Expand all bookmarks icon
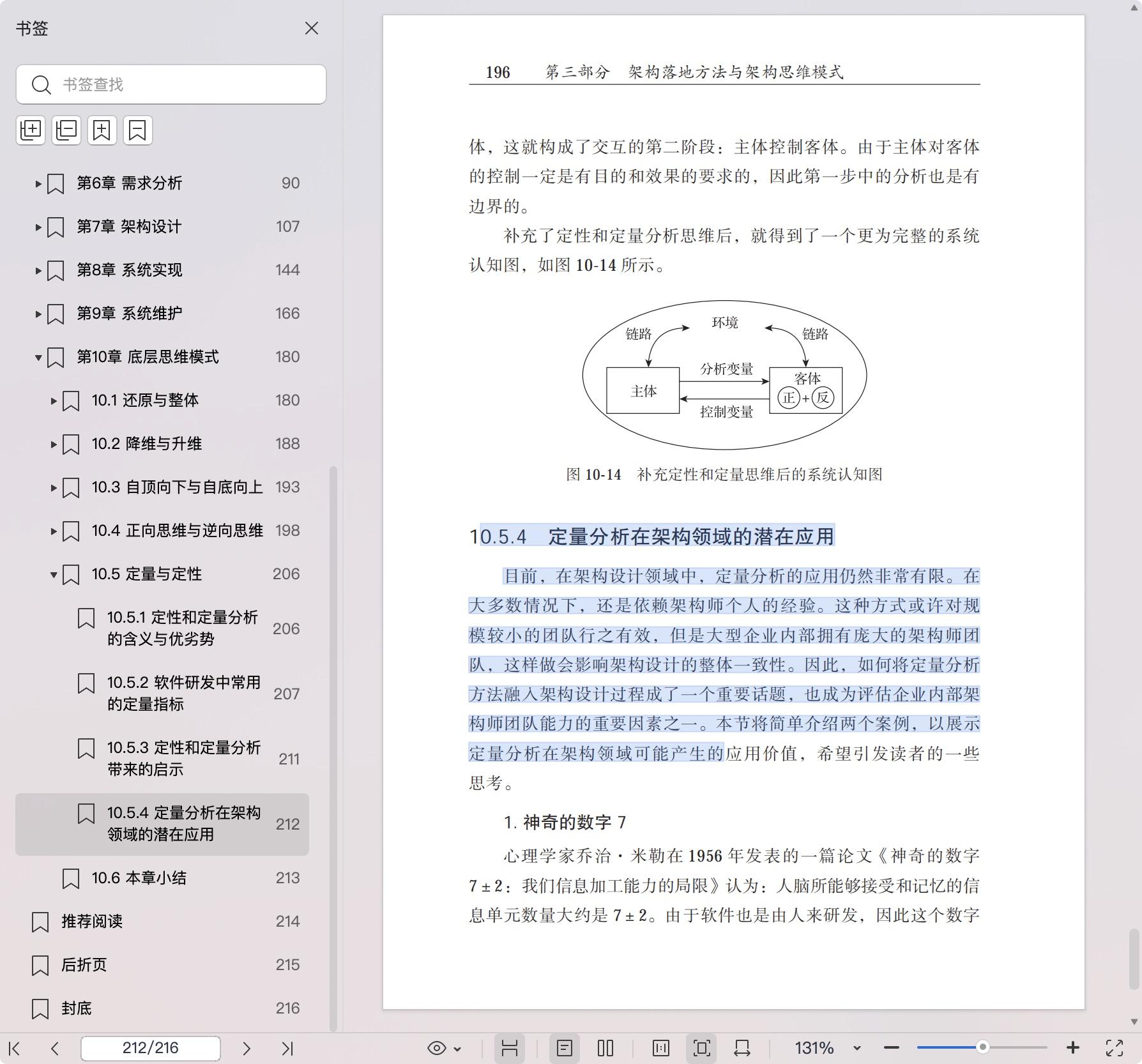1142x1064 pixels. coord(31,130)
